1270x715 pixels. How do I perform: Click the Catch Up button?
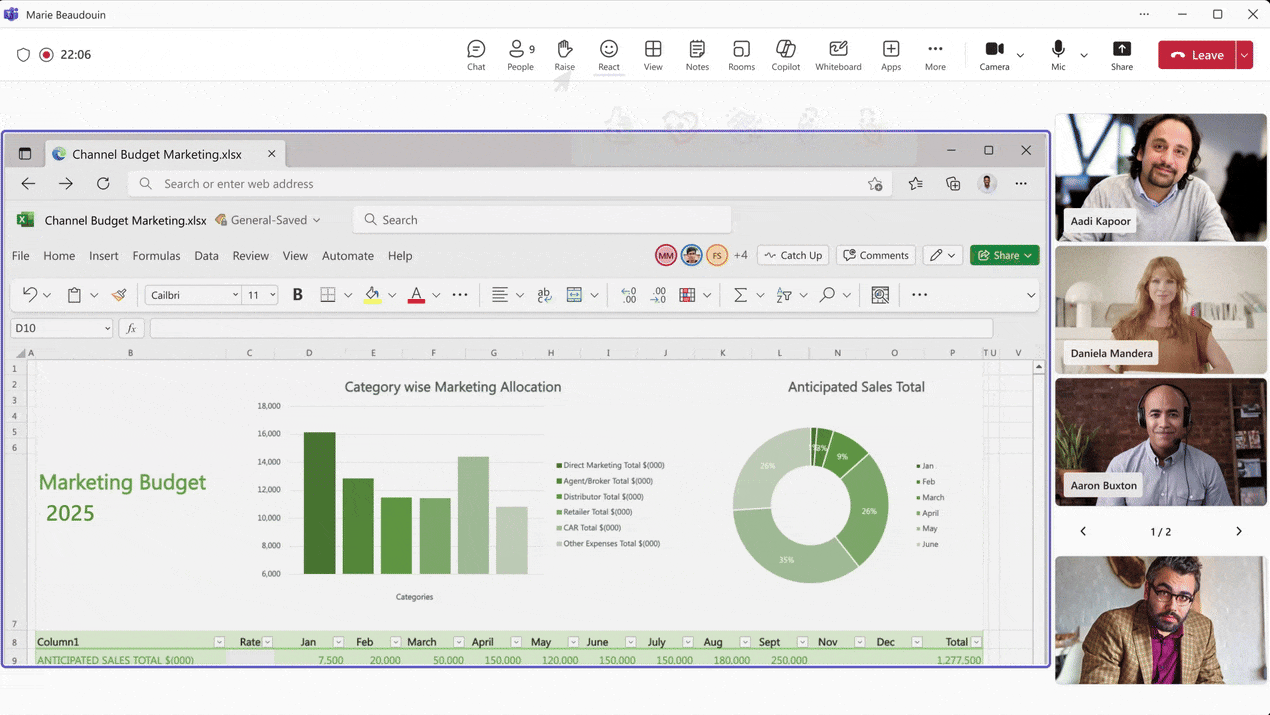click(x=793, y=255)
